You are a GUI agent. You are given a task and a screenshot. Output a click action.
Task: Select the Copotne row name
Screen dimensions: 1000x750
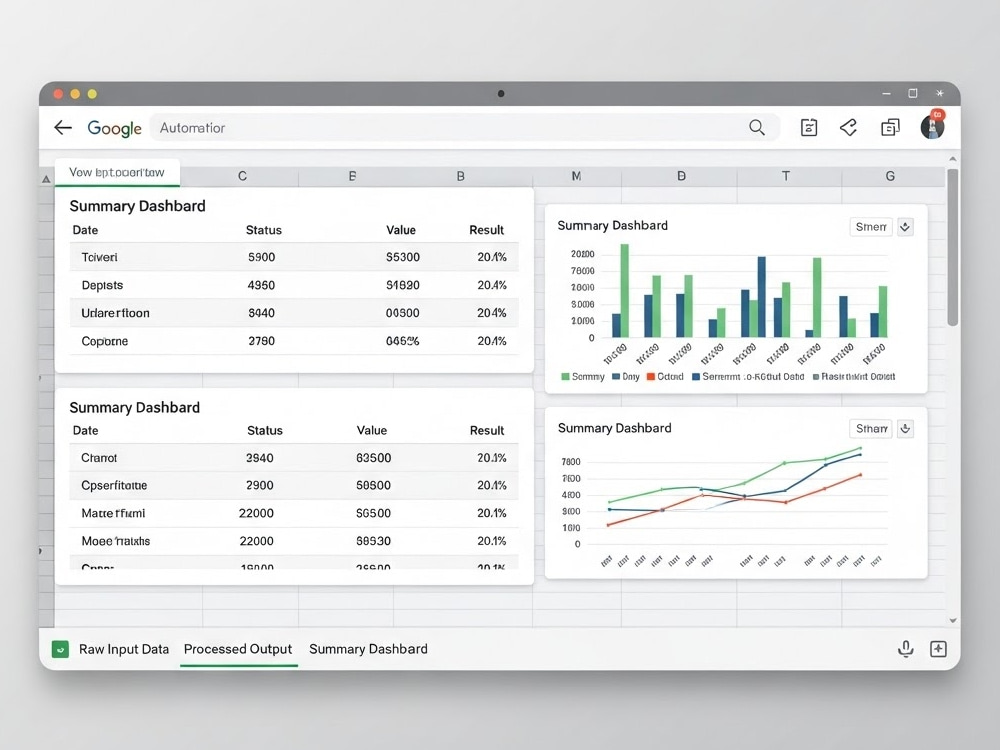click(105, 341)
